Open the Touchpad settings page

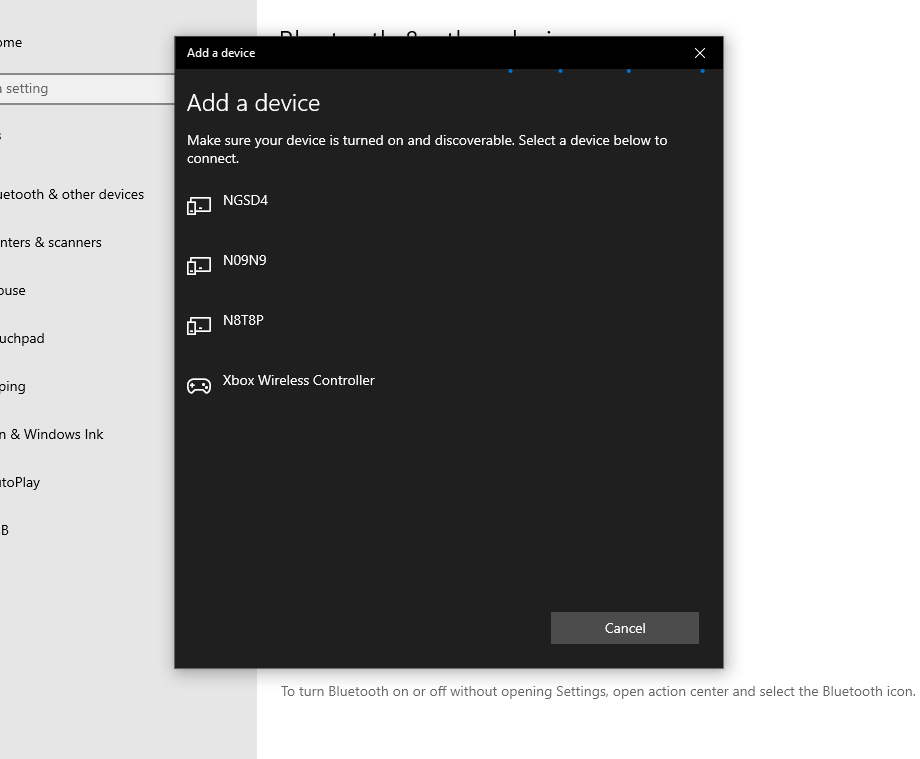22,338
